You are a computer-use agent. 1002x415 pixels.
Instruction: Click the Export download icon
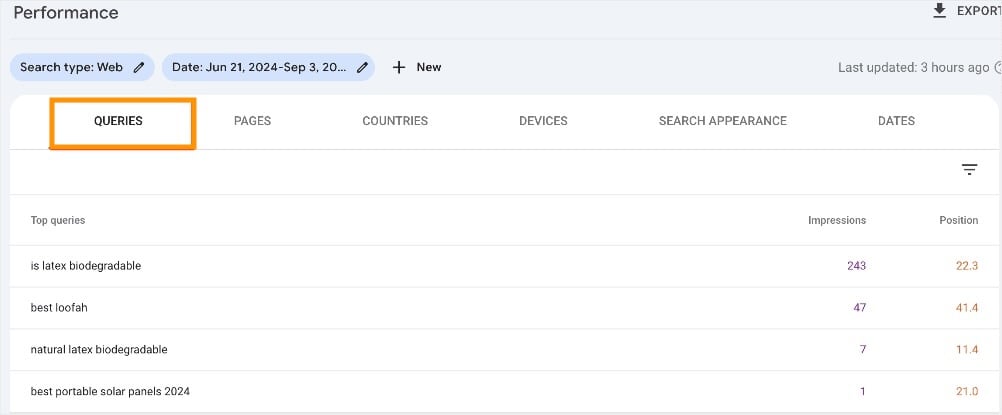(939, 11)
